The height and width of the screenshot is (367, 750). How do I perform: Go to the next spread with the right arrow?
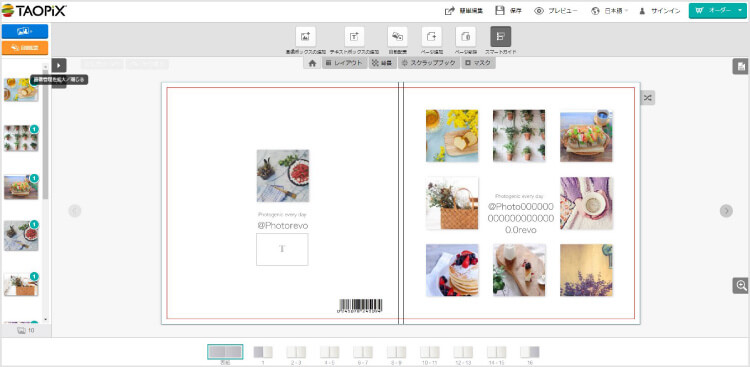(726, 211)
